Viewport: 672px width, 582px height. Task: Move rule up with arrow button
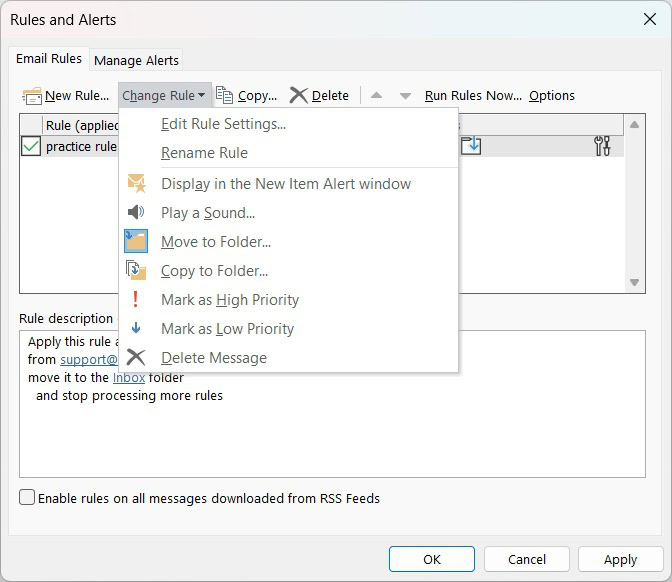(376, 96)
